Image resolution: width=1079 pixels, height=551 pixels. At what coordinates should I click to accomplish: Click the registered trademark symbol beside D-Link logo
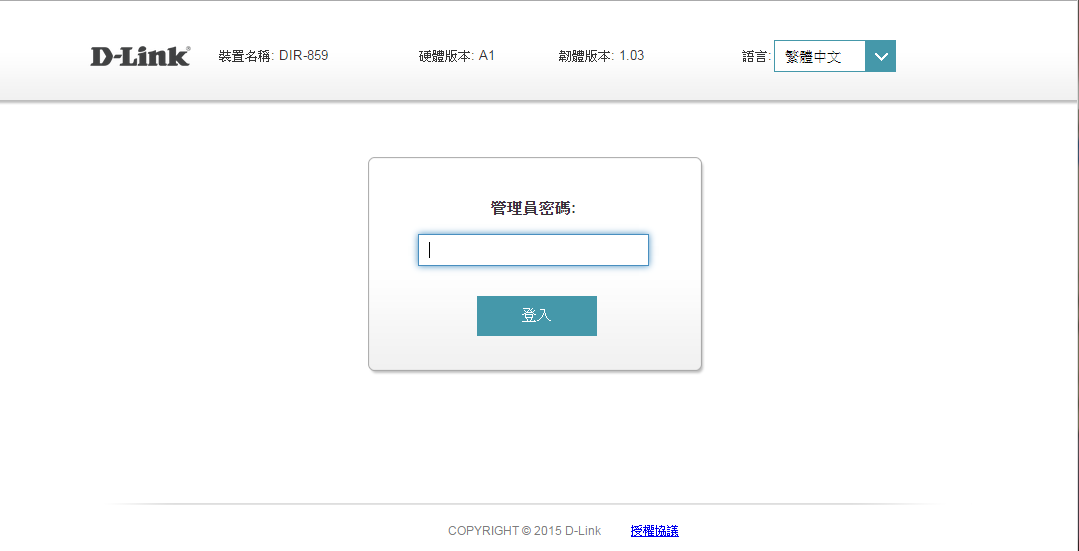tap(187, 48)
